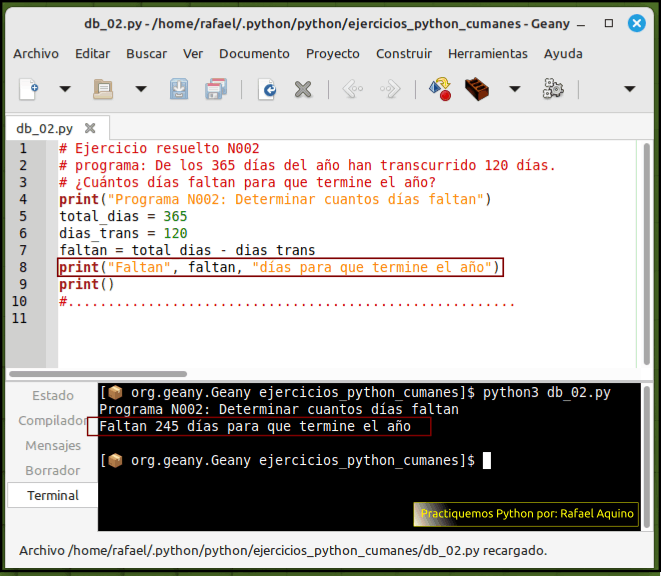
Task: Close the current file with X icon
Action: [303, 89]
